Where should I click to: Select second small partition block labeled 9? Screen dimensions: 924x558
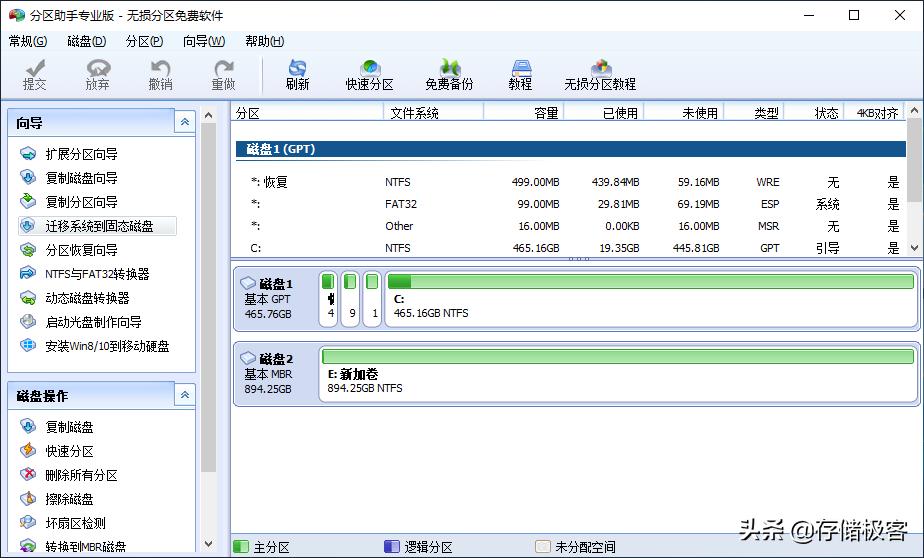coord(350,299)
